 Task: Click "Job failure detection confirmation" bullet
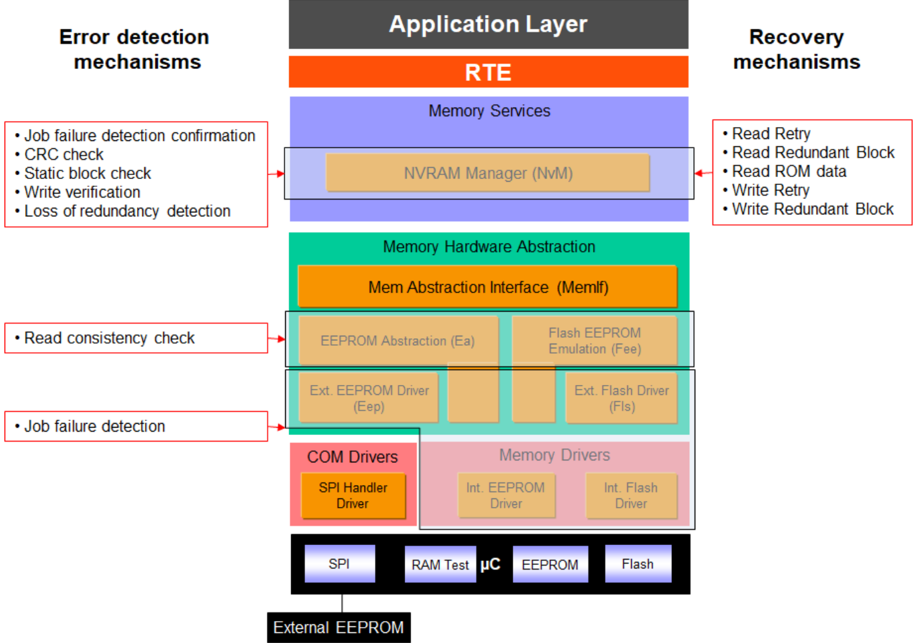[x=135, y=135]
